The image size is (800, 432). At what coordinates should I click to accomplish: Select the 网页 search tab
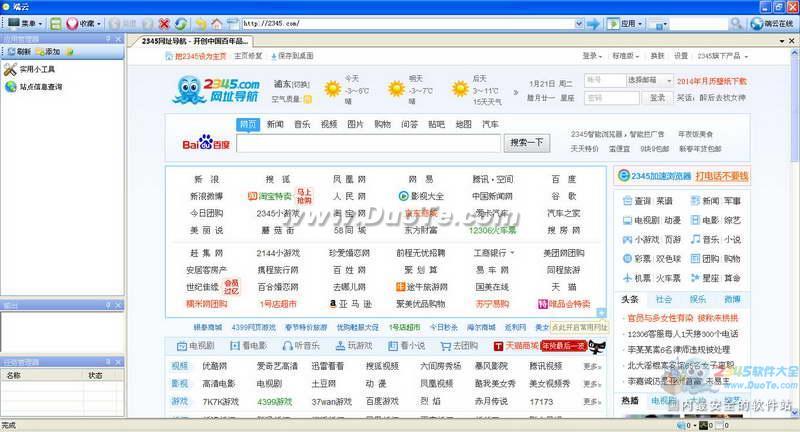pos(248,124)
